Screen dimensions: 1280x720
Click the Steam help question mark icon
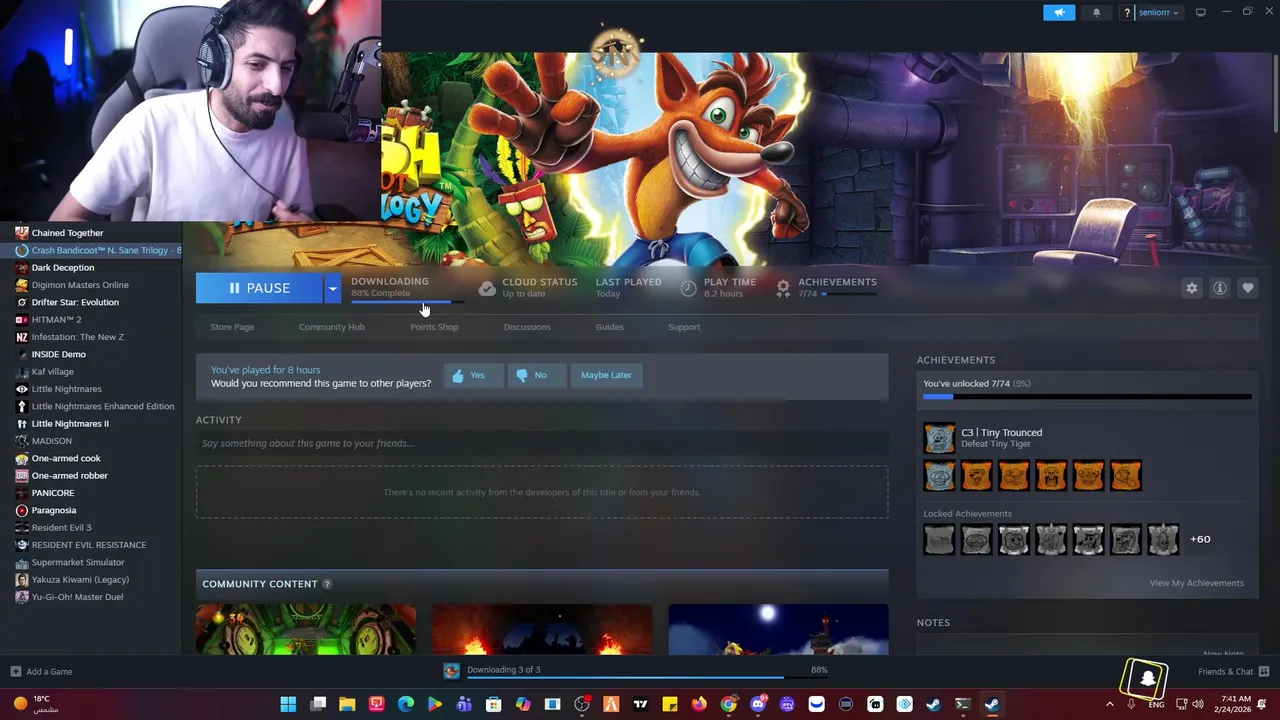[1127, 12]
